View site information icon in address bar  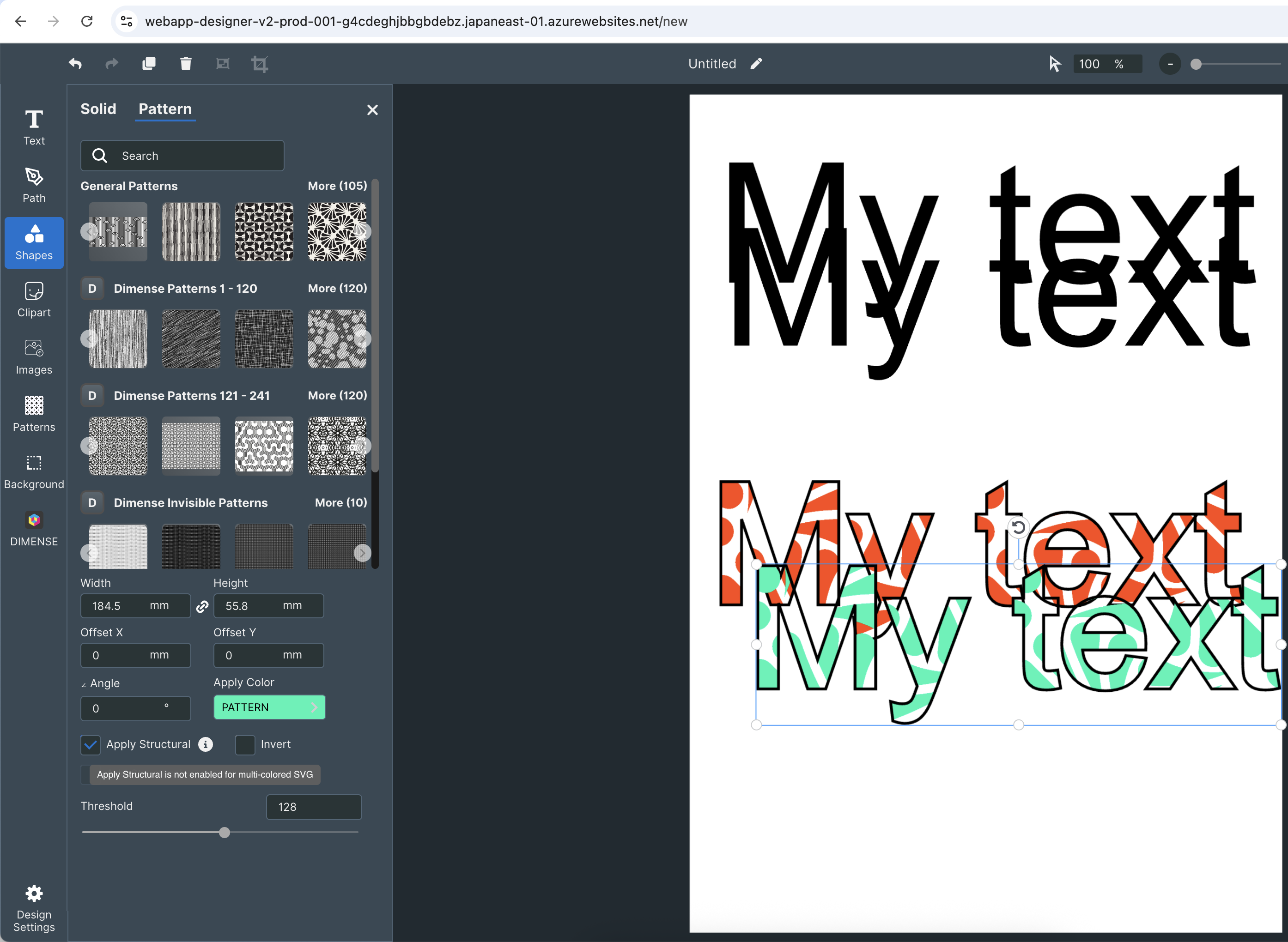(x=127, y=21)
